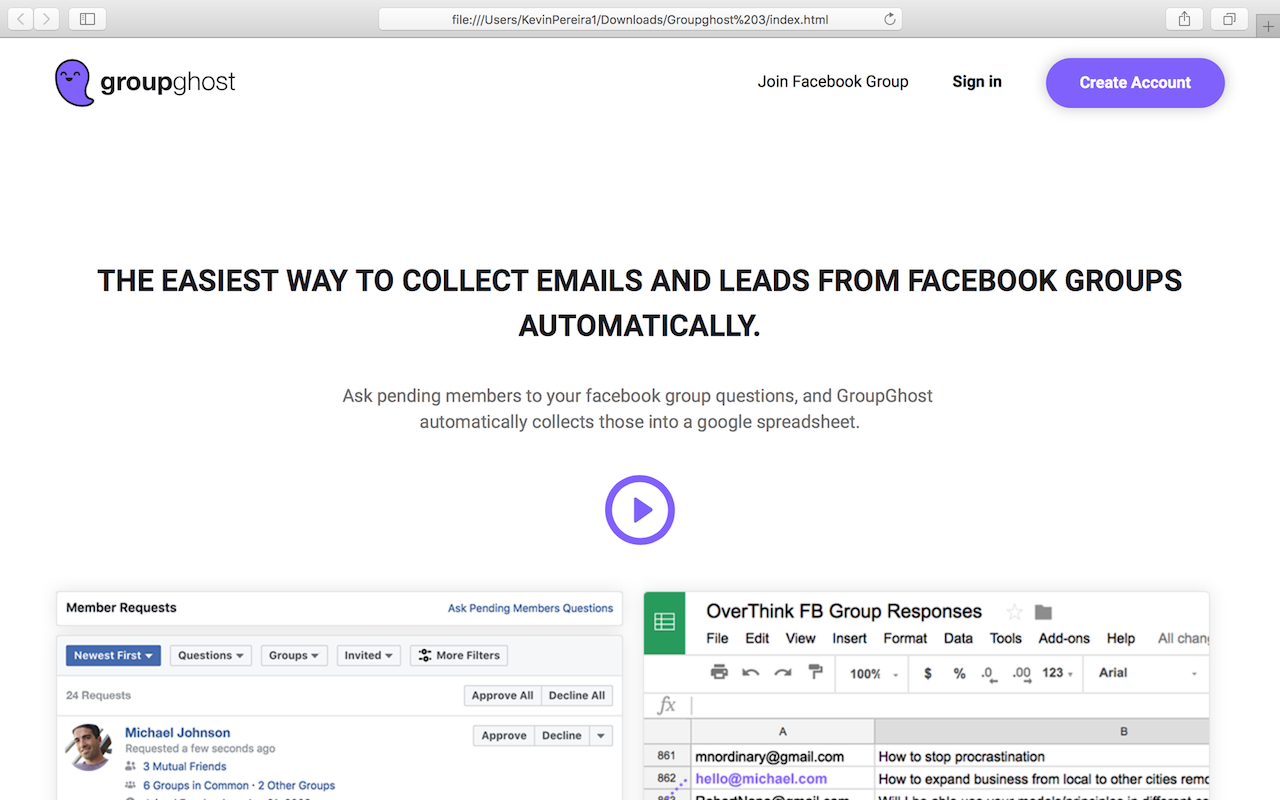Click the OverThink FB Group Responses title
Screen dimensions: 1280x800
pos(844,611)
